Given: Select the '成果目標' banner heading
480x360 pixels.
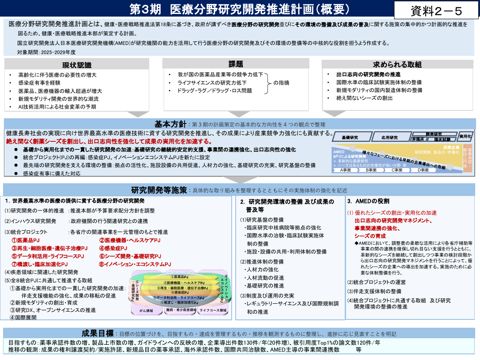Looking at the screenshot, I should pyautogui.click(x=98, y=333).
